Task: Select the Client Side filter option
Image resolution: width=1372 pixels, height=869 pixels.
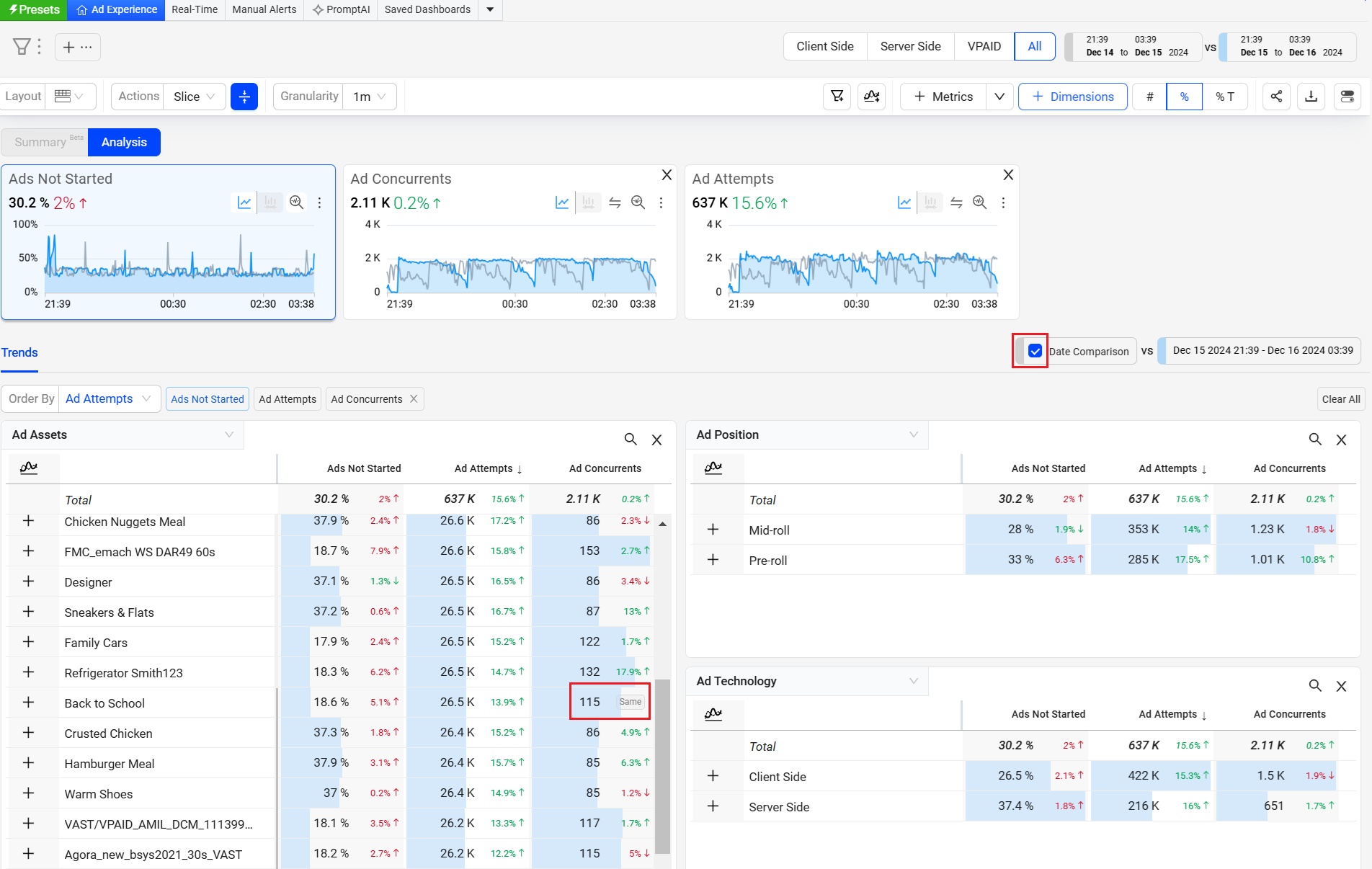Action: pyautogui.click(x=824, y=47)
